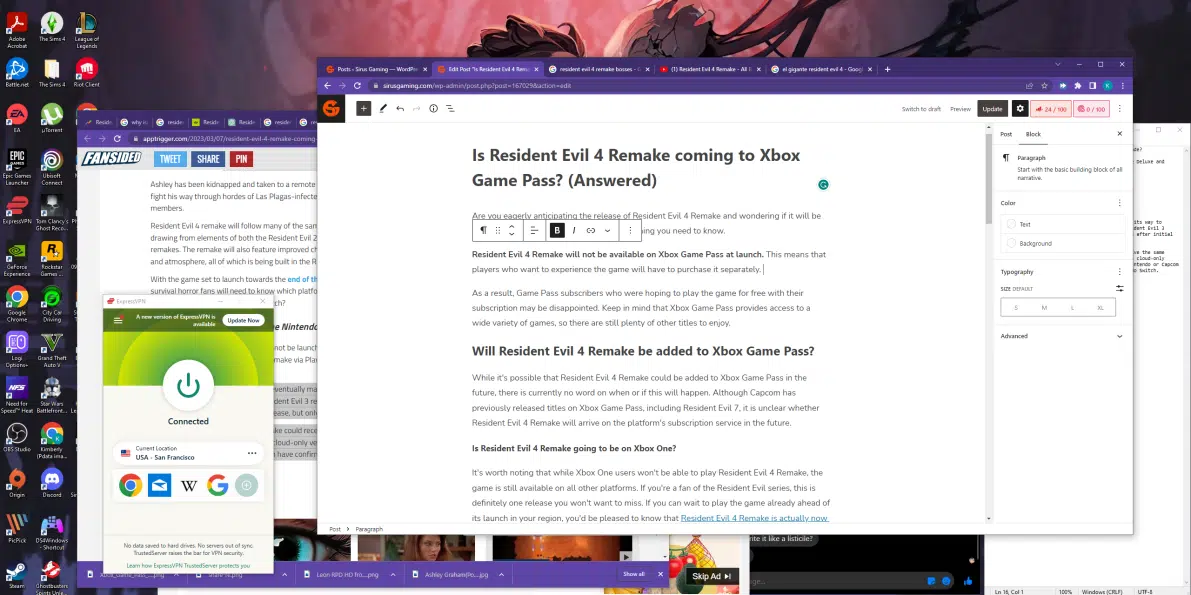Undo the last edit in the editor

(x=400, y=108)
